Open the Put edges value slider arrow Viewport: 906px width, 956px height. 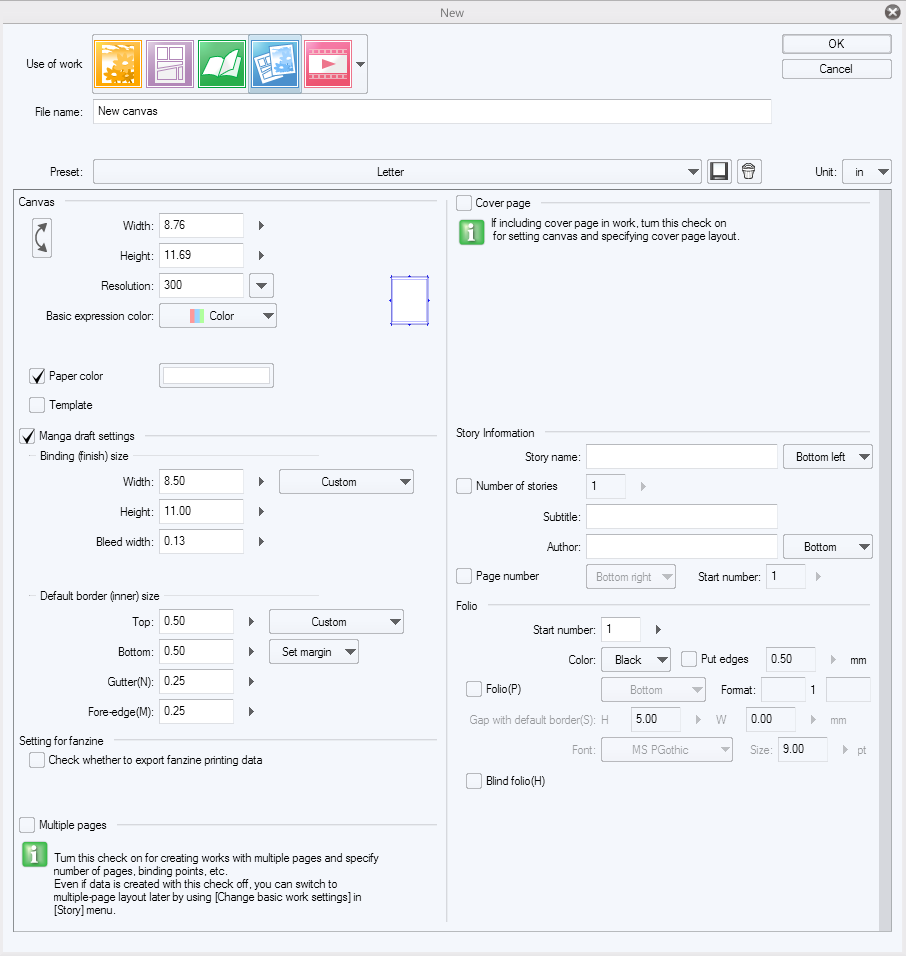(x=833, y=660)
